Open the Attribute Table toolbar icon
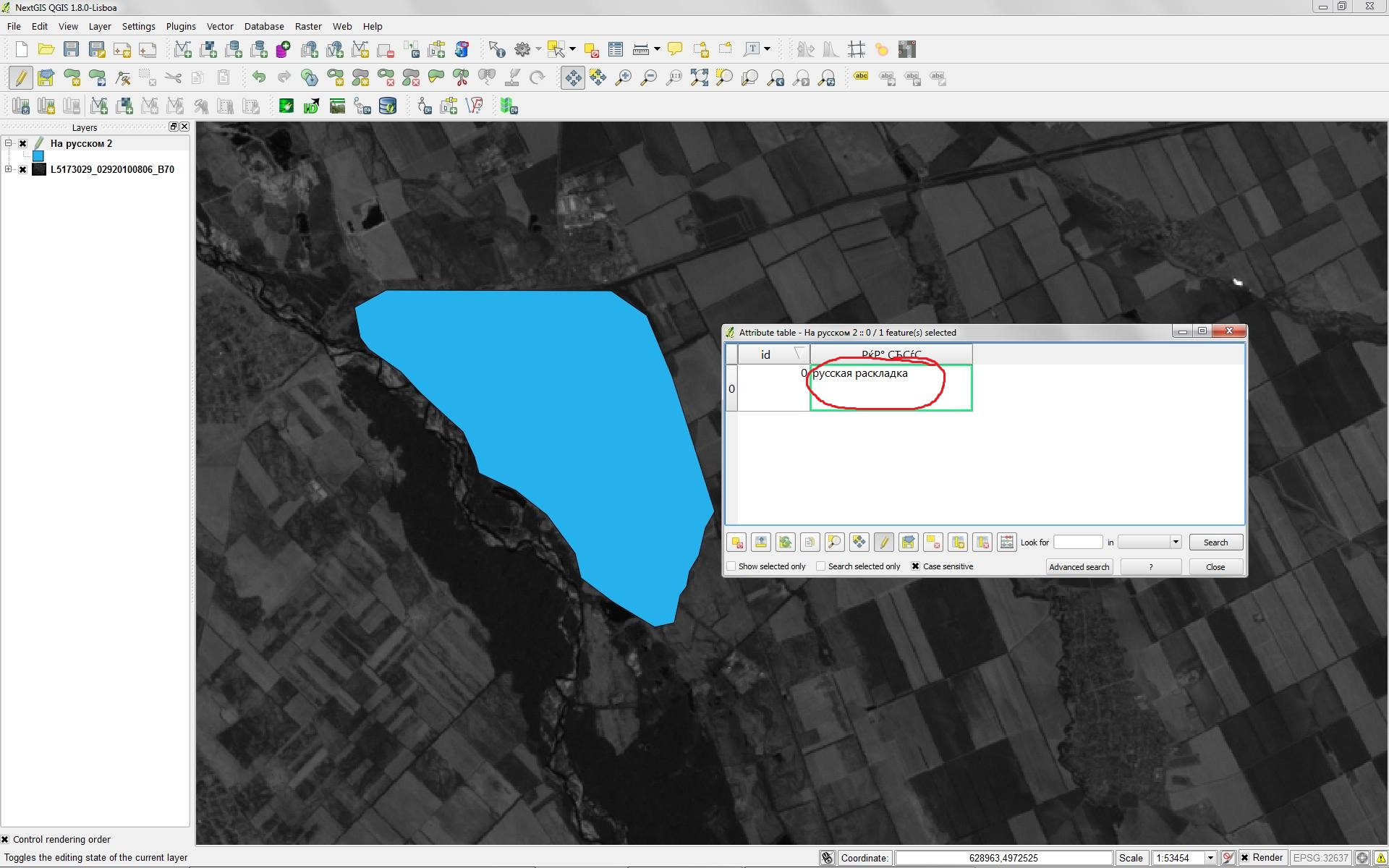 pos(616,50)
